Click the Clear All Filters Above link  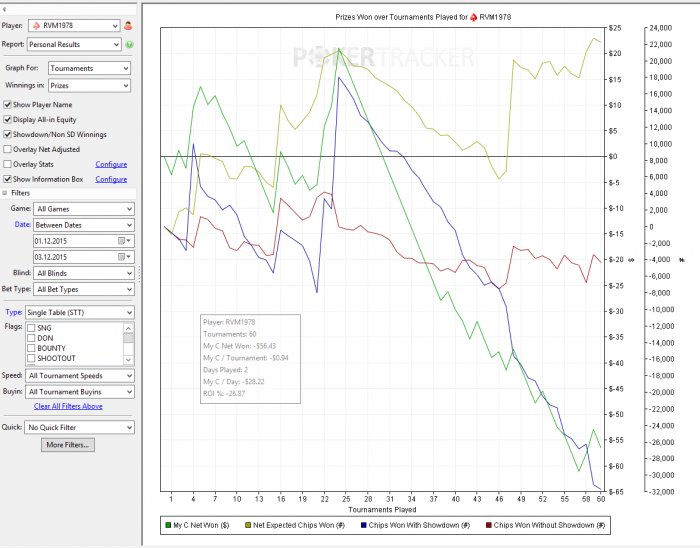[x=68, y=406]
